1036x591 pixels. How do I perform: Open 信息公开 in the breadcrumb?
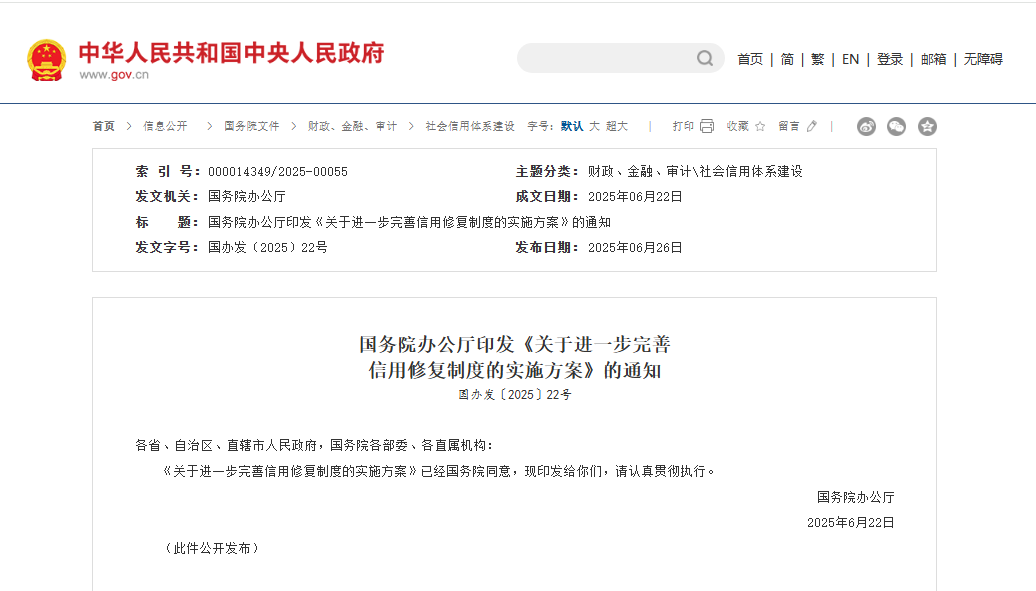[165, 126]
